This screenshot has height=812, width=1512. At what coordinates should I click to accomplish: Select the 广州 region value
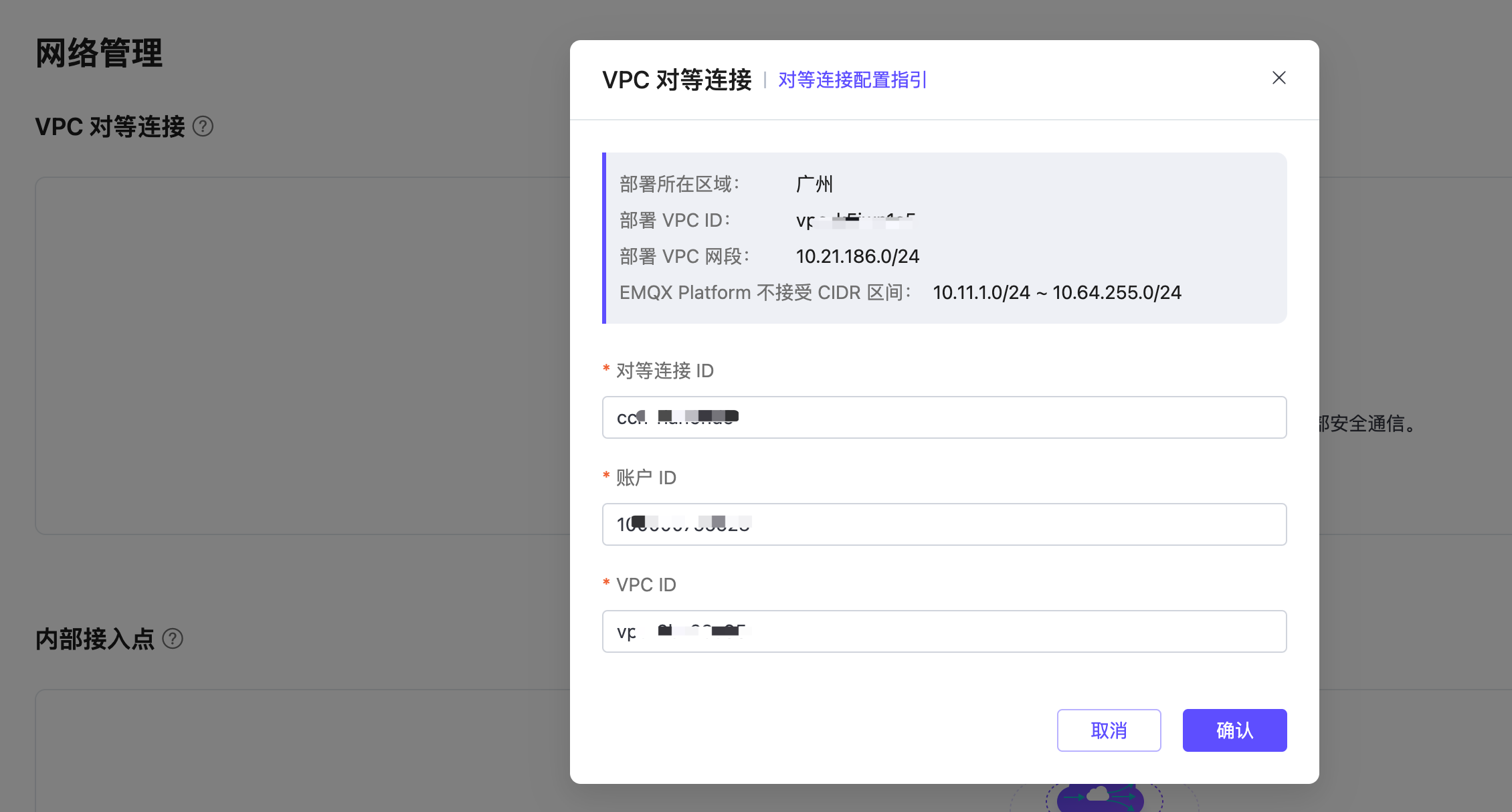point(814,184)
